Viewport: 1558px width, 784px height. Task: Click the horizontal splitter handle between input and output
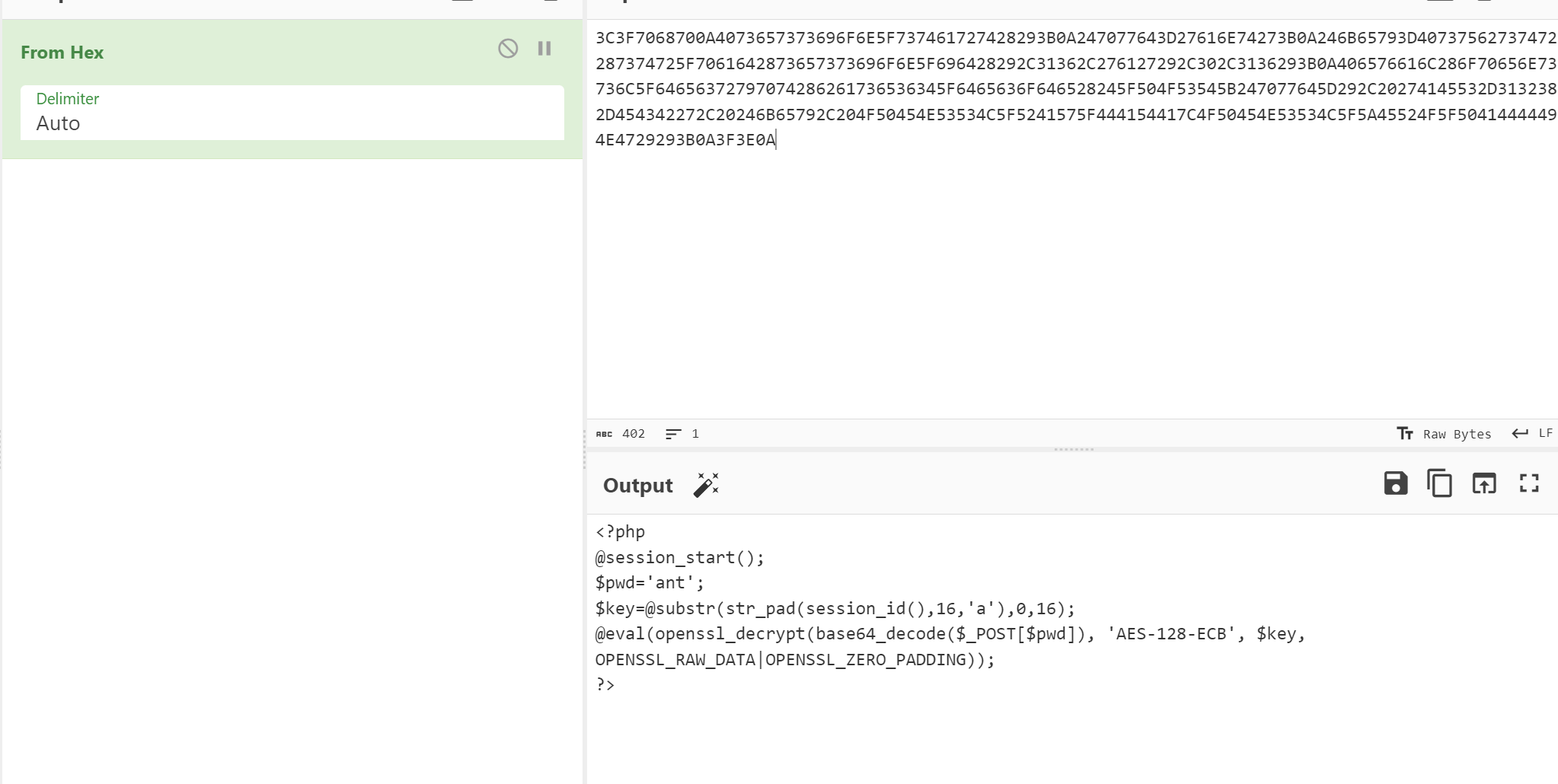[x=1074, y=450]
